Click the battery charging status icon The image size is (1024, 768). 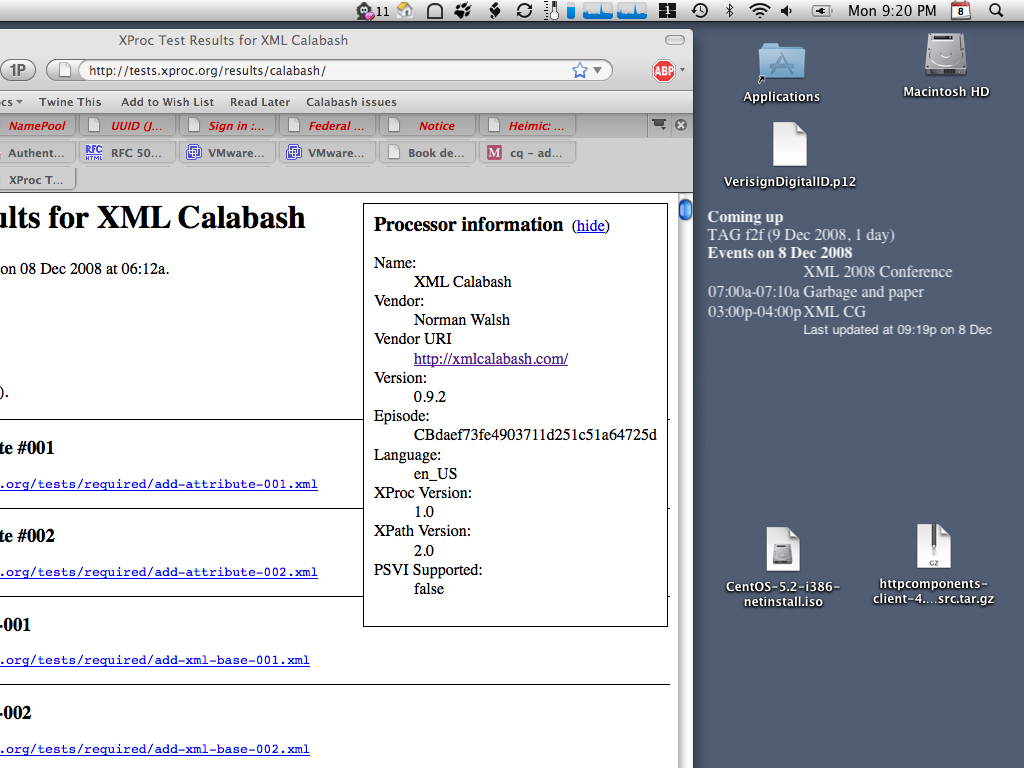822,10
